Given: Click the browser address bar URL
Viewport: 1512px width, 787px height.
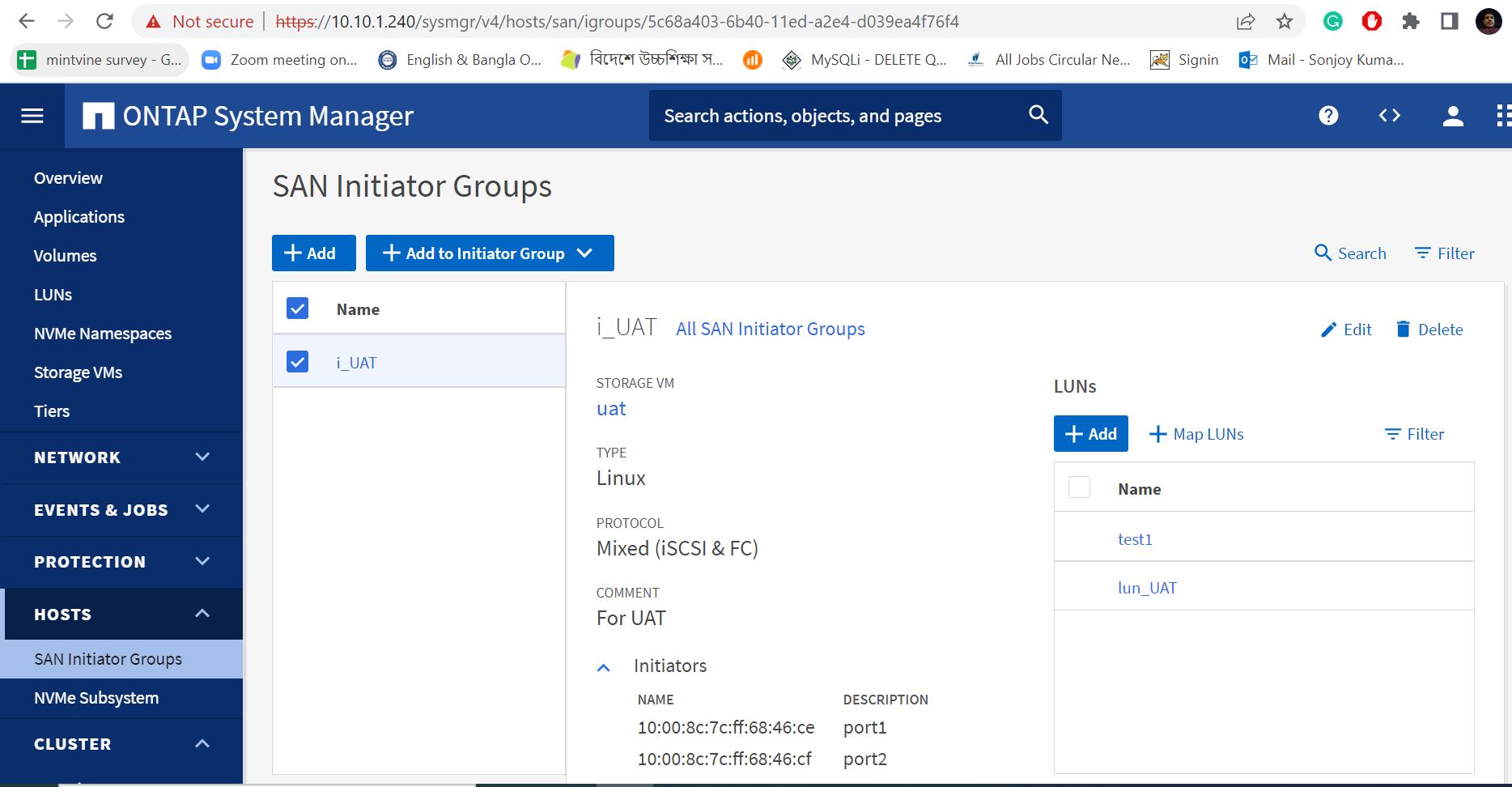Looking at the screenshot, I should coord(617,22).
